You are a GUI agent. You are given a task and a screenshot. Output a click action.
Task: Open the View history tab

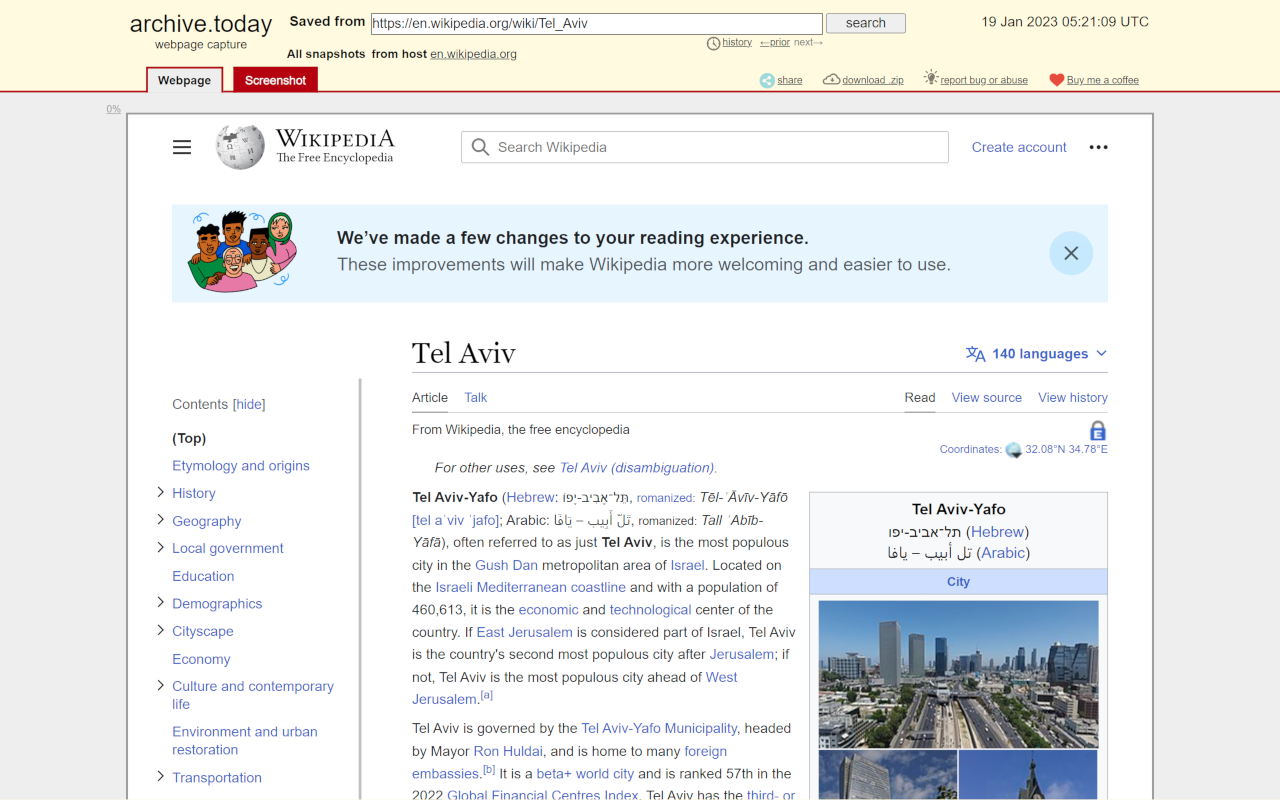point(1073,397)
